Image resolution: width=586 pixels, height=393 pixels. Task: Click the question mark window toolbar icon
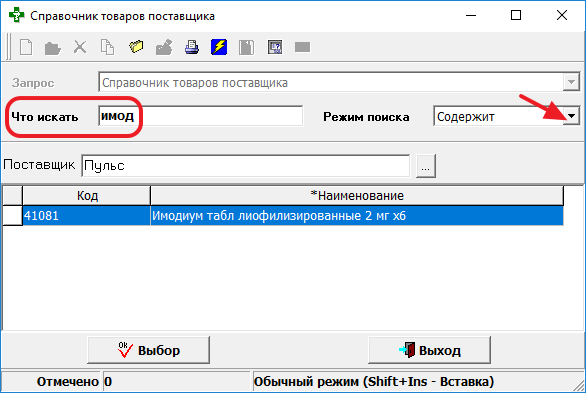pos(275,47)
